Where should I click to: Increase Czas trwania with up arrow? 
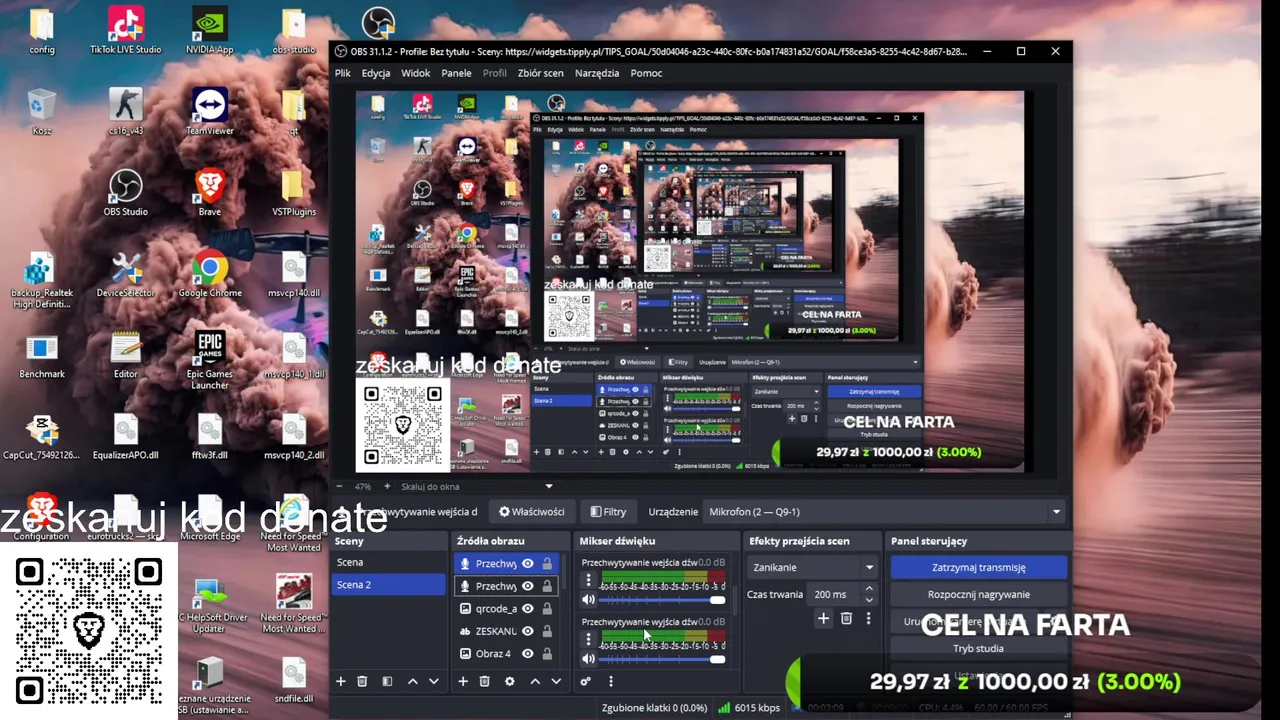click(x=869, y=589)
